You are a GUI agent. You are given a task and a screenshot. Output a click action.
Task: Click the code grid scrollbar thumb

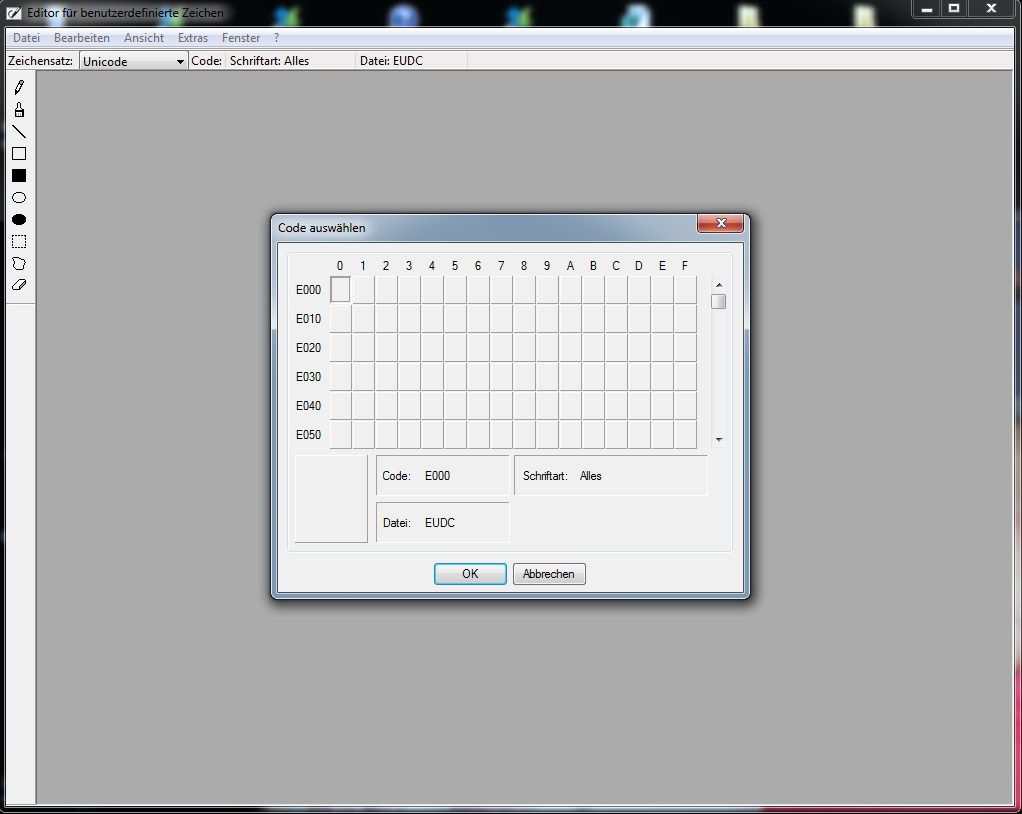coord(718,302)
